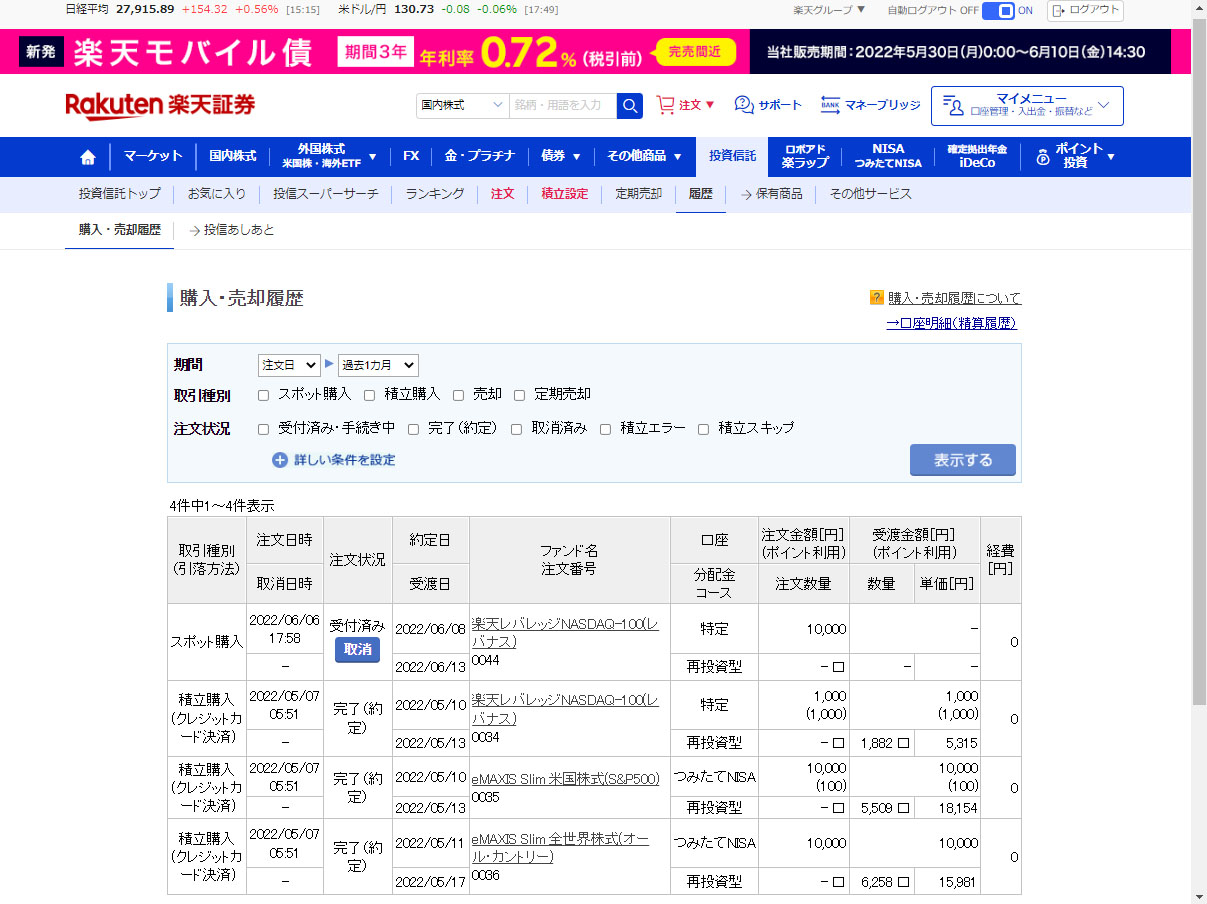
Task: Click the plus icon for detailed conditions
Action: click(280, 460)
